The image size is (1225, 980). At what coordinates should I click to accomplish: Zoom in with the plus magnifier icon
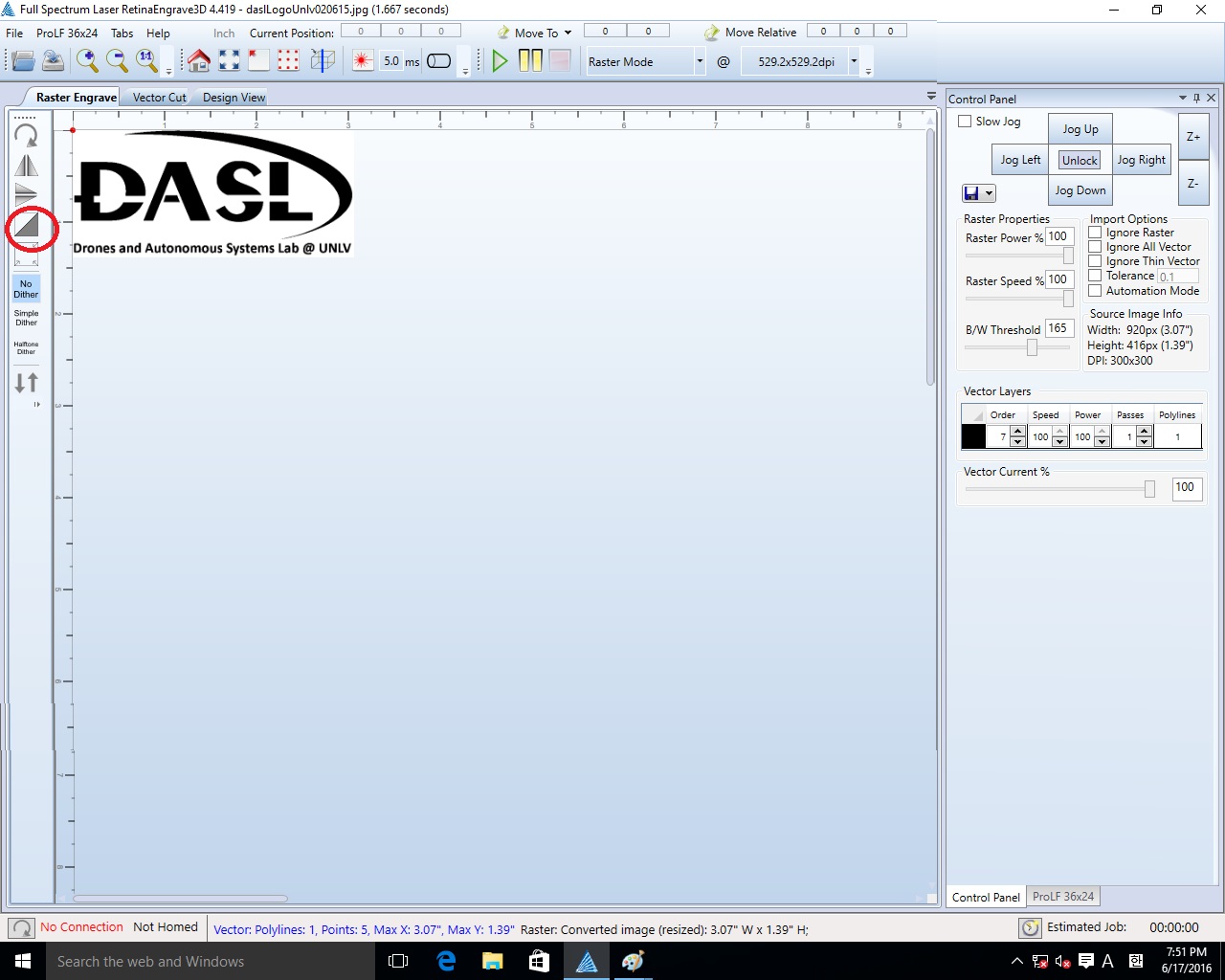pos(87,61)
